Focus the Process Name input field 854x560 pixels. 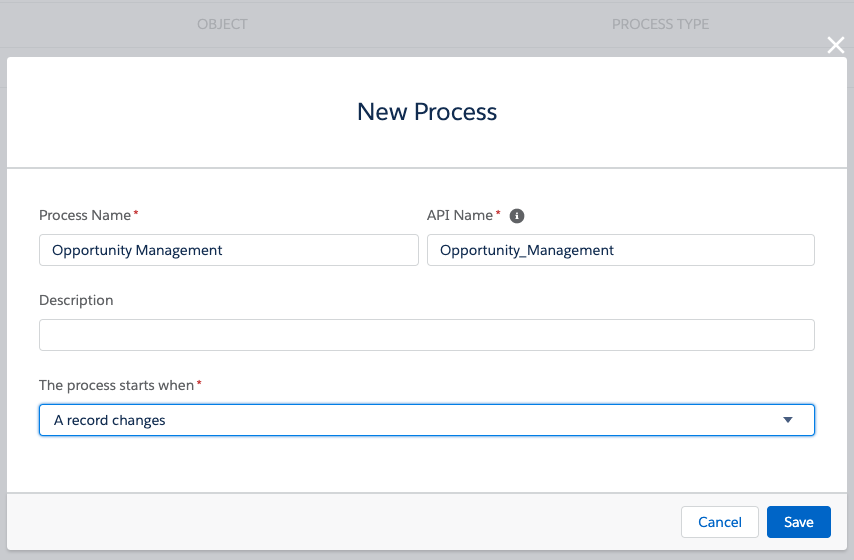(x=229, y=250)
